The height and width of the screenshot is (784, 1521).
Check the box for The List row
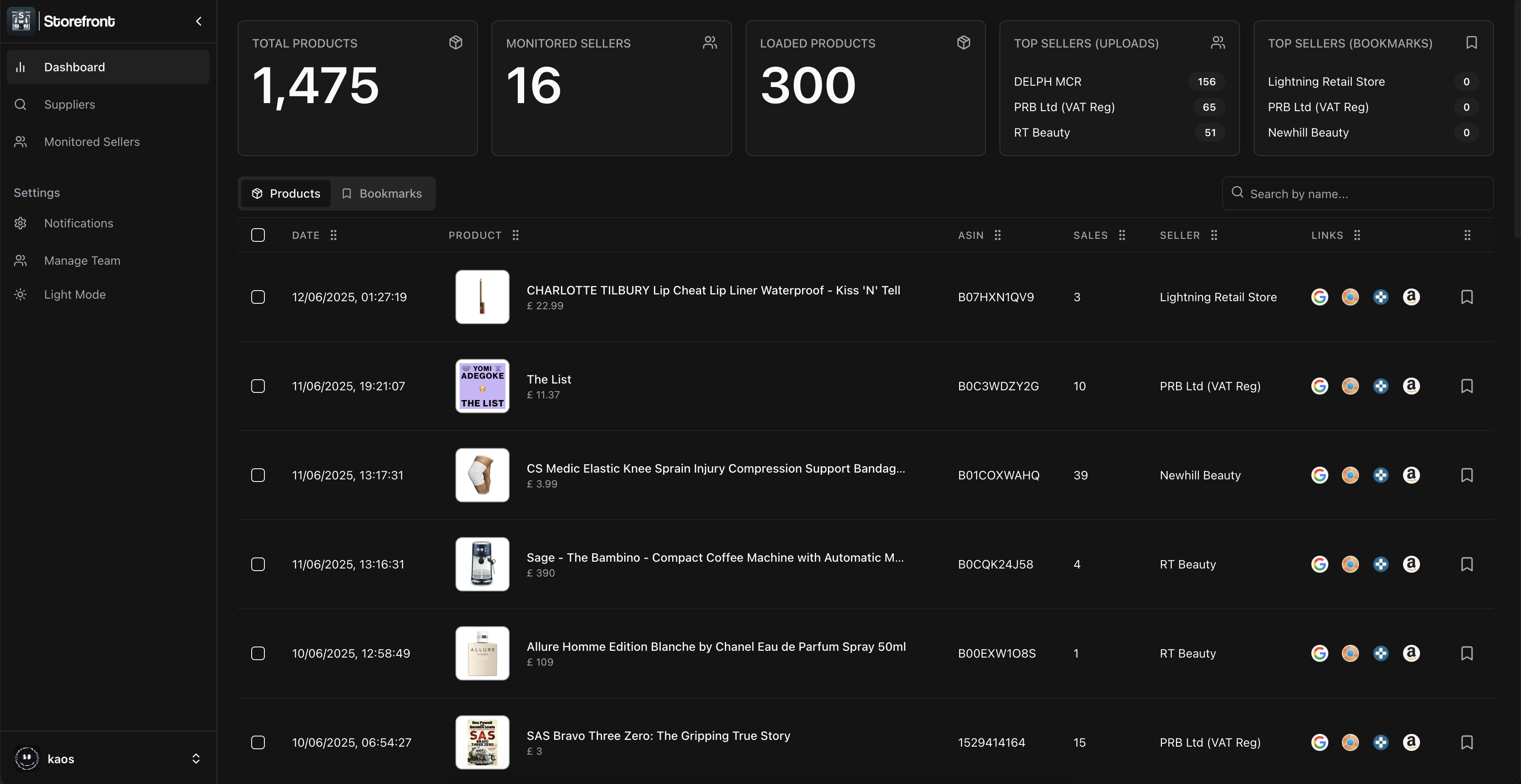258,386
